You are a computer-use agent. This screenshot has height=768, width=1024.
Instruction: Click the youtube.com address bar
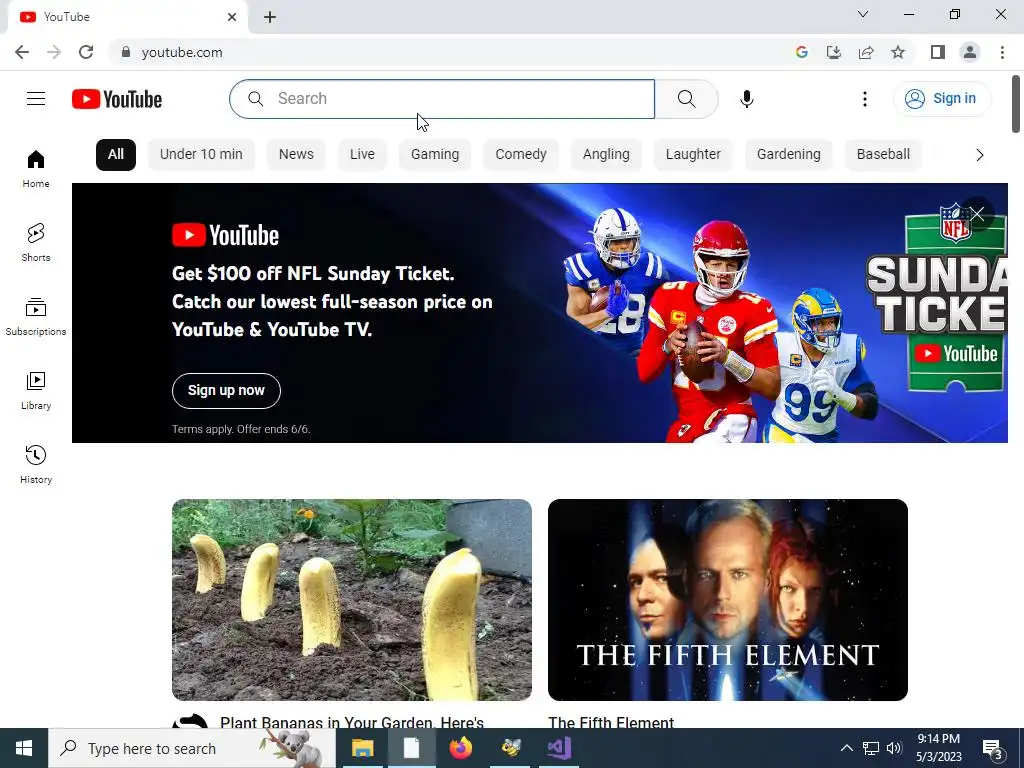[451, 52]
